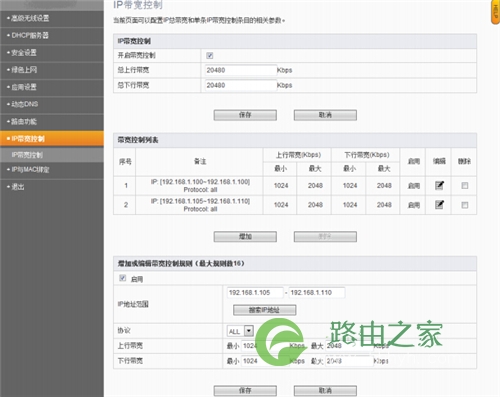Edit bandwidth rule 1 with pencil icon
Image resolution: width=500 pixels, height=397 pixels.
[439, 185]
